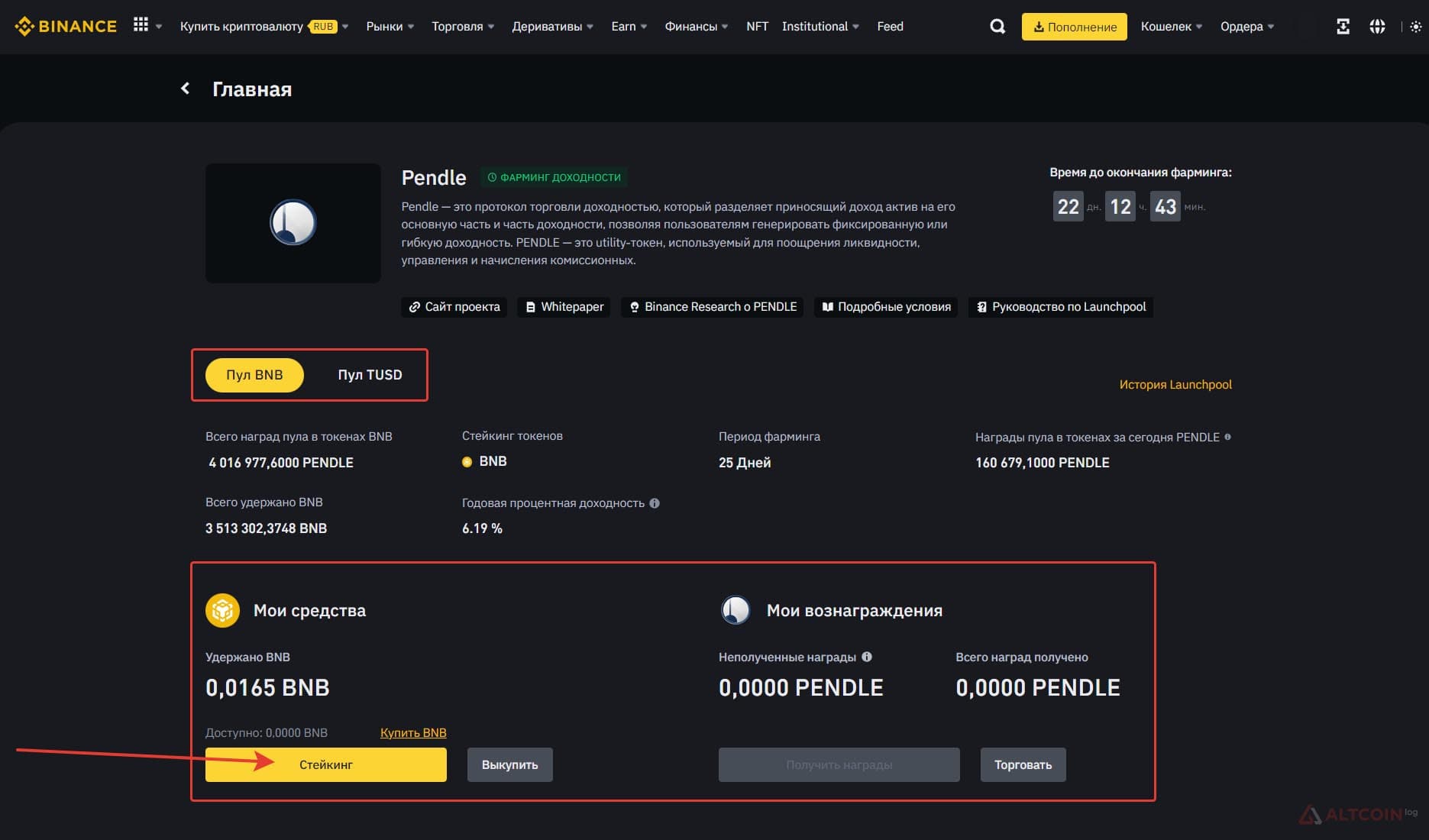Click the small BNB coin icon under Стейкинг токенов
1429x840 pixels.
tap(467, 462)
